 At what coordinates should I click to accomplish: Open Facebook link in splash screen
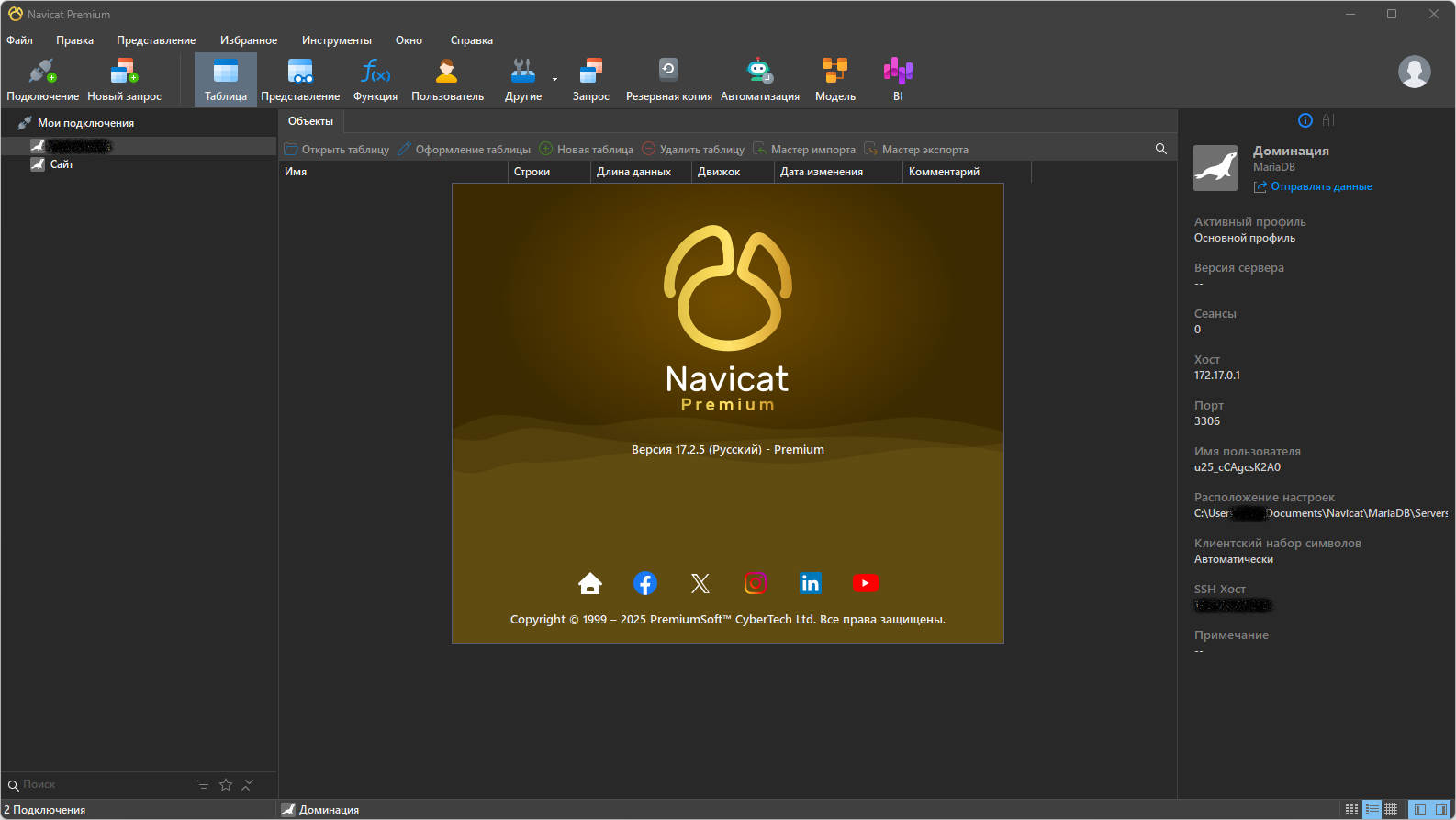click(x=645, y=583)
